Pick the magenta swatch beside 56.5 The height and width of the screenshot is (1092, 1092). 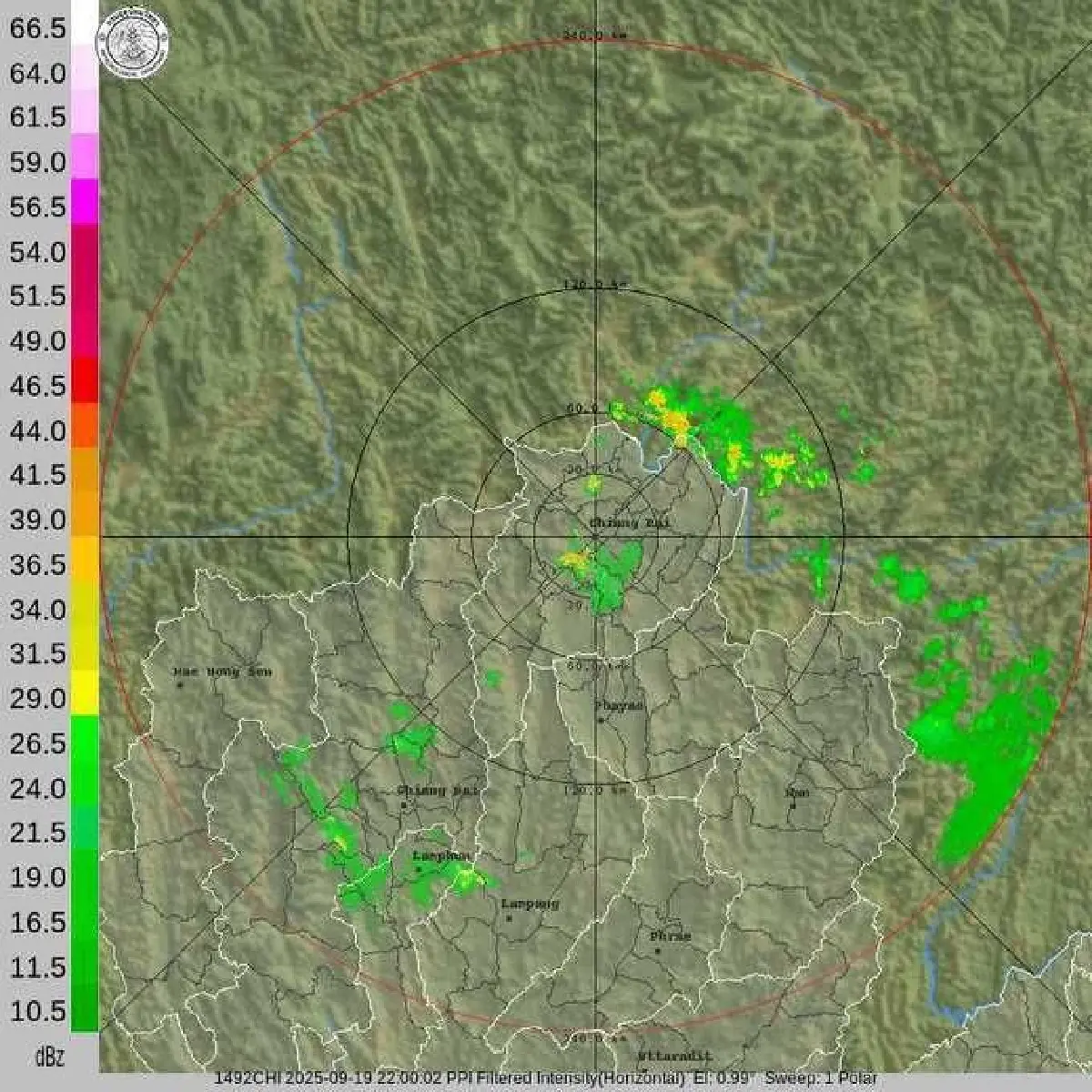(x=85, y=201)
